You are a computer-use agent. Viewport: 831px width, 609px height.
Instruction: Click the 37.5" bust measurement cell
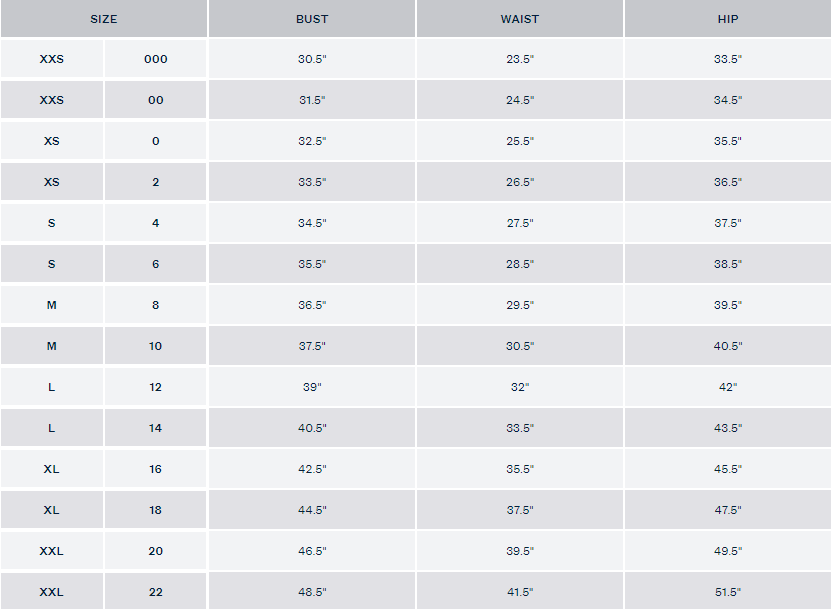coord(312,346)
